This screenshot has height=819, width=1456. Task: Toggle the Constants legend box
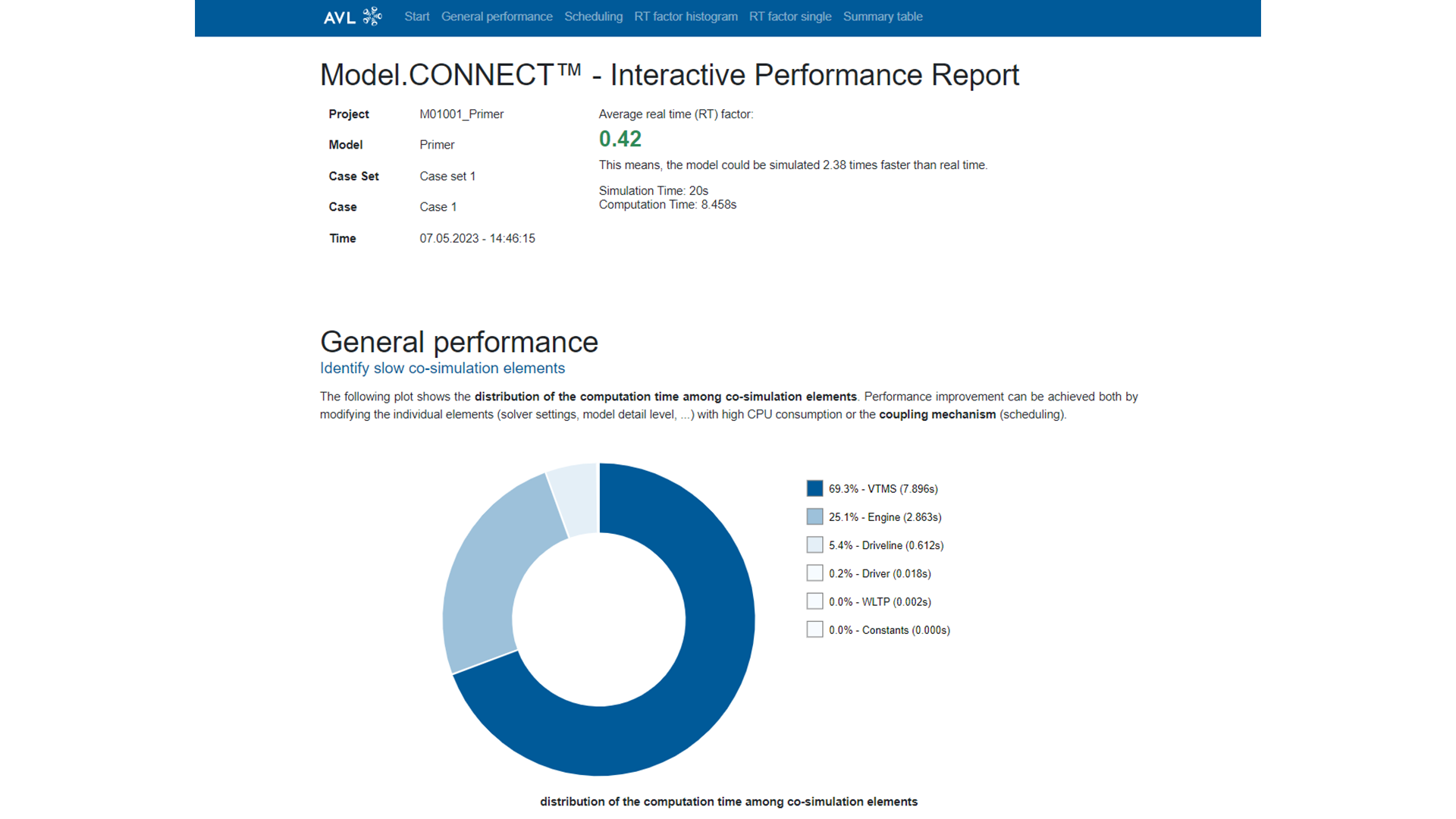(x=814, y=629)
